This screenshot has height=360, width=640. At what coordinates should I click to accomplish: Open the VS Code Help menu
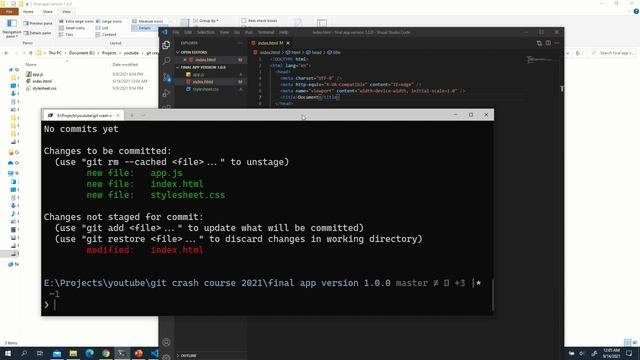[x=284, y=32]
